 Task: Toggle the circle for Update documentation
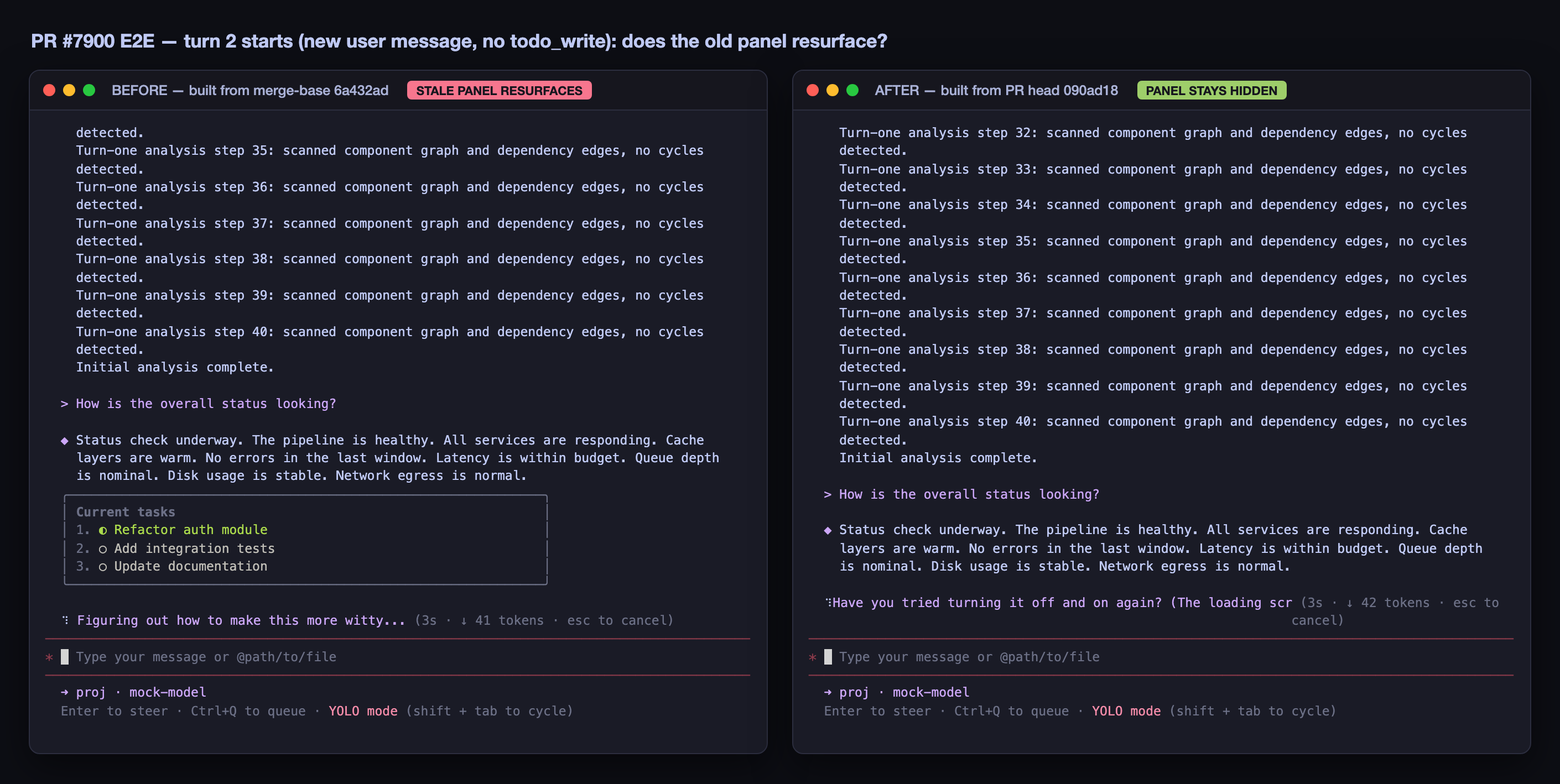(103, 567)
